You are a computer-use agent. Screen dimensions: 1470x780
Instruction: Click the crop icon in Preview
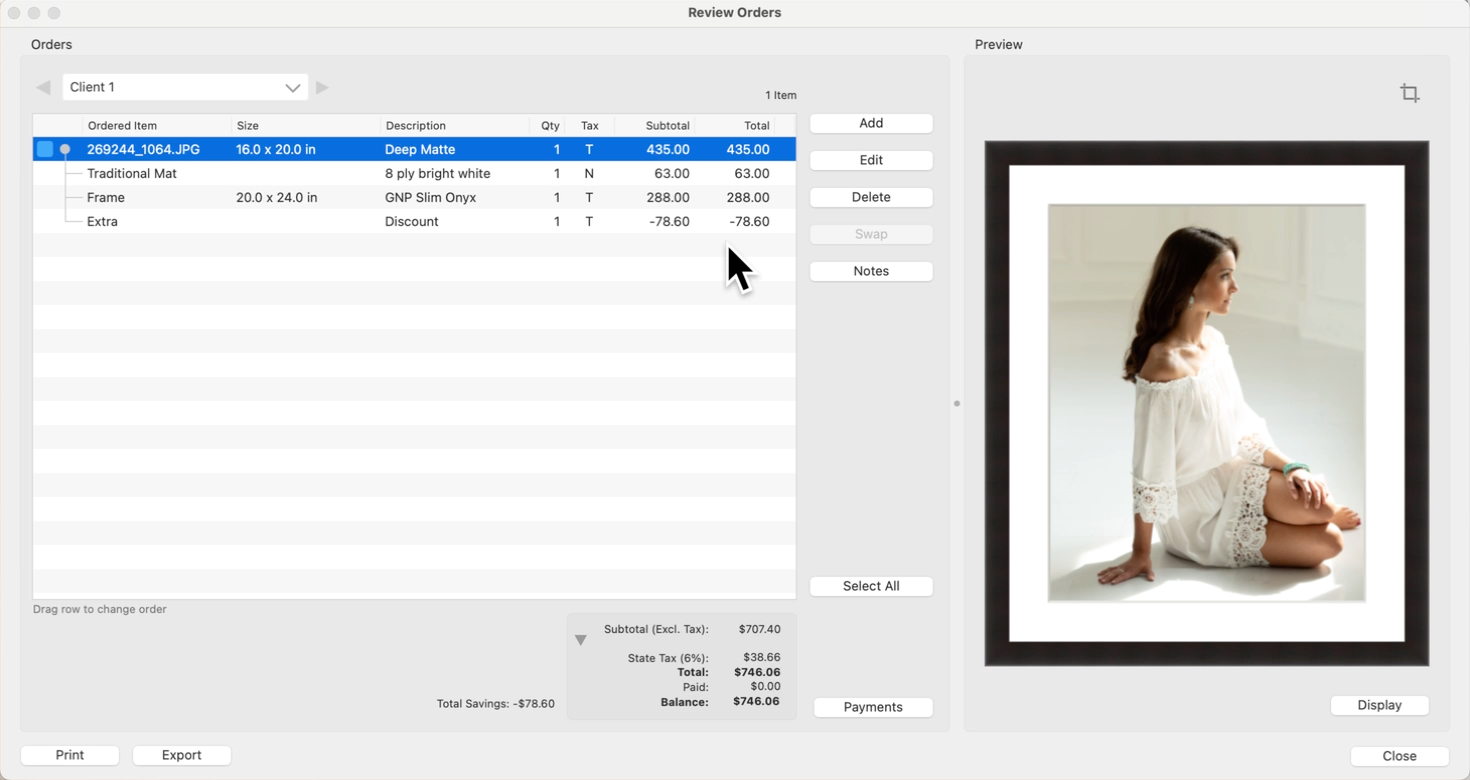point(1409,94)
